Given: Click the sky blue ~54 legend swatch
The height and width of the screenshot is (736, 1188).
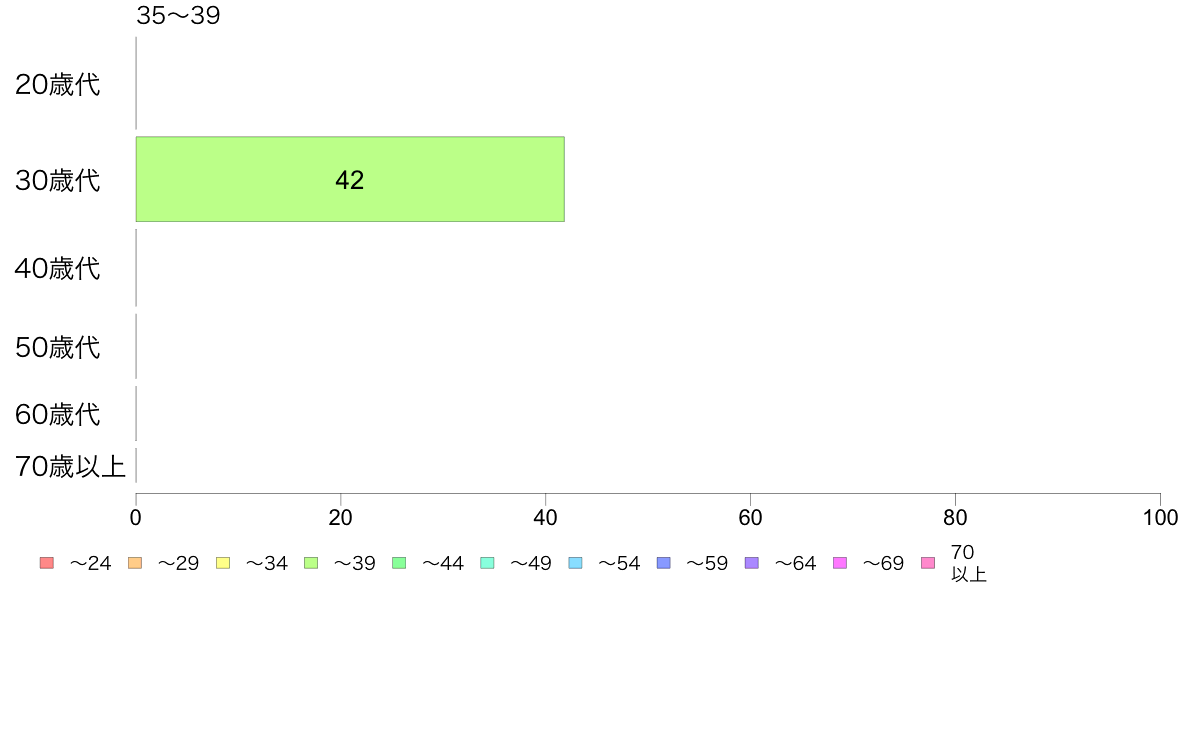Looking at the screenshot, I should (575, 562).
